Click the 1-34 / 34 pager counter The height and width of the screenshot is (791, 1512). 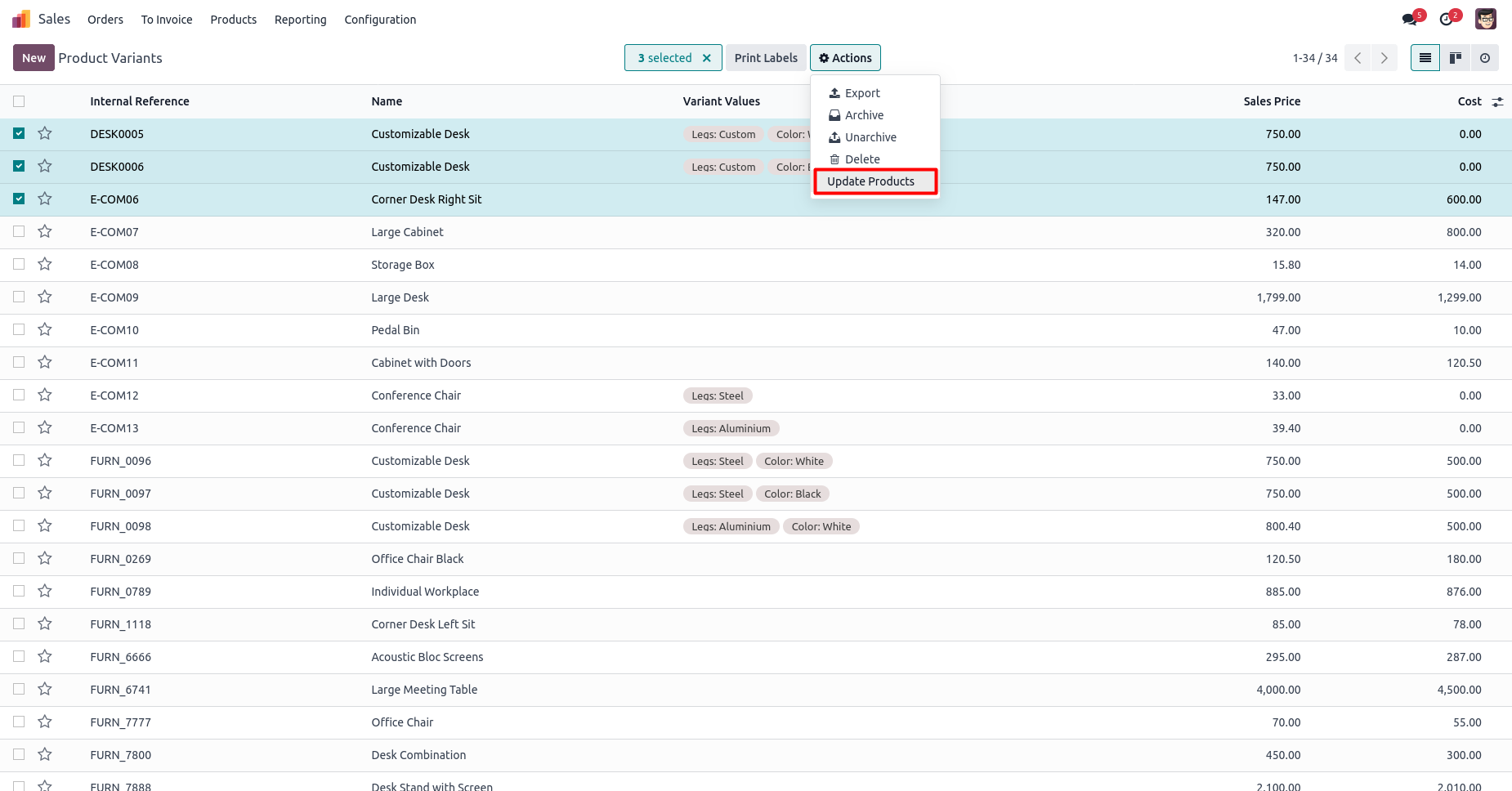pyautogui.click(x=1315, y=58)
